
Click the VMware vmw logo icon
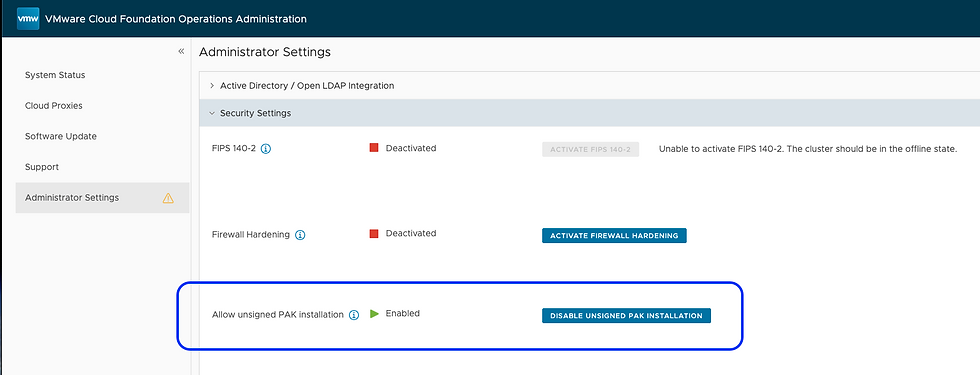(28, 19)
